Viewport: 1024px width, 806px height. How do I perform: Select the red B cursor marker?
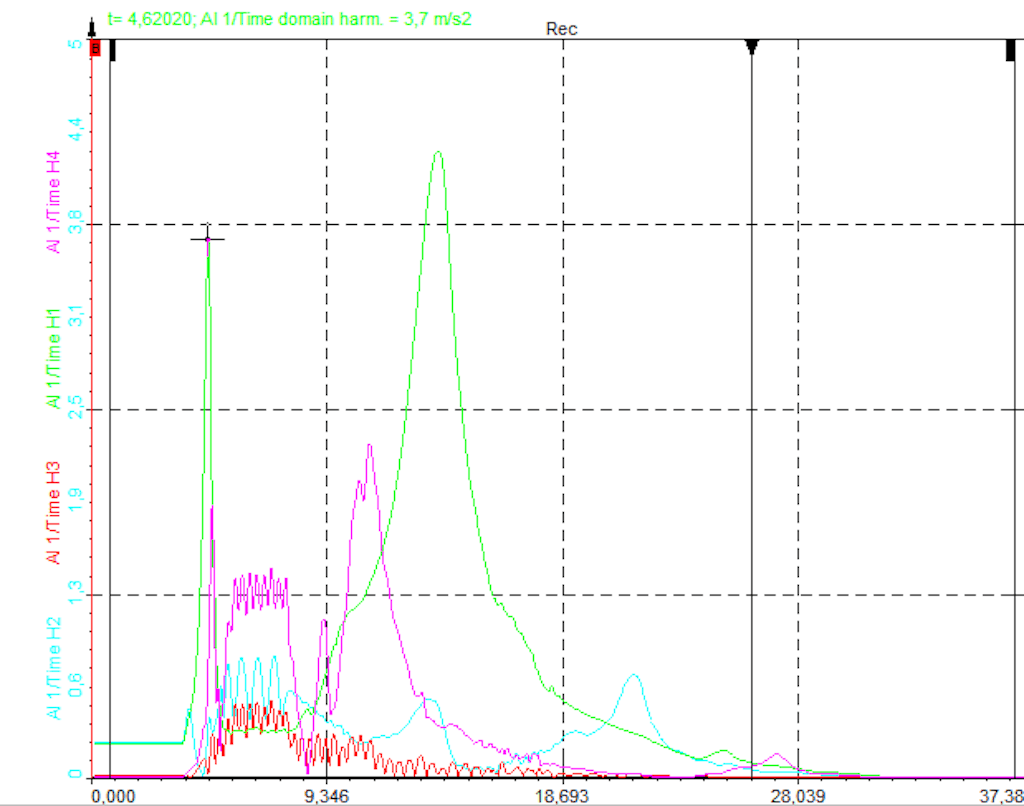(95, 48)
